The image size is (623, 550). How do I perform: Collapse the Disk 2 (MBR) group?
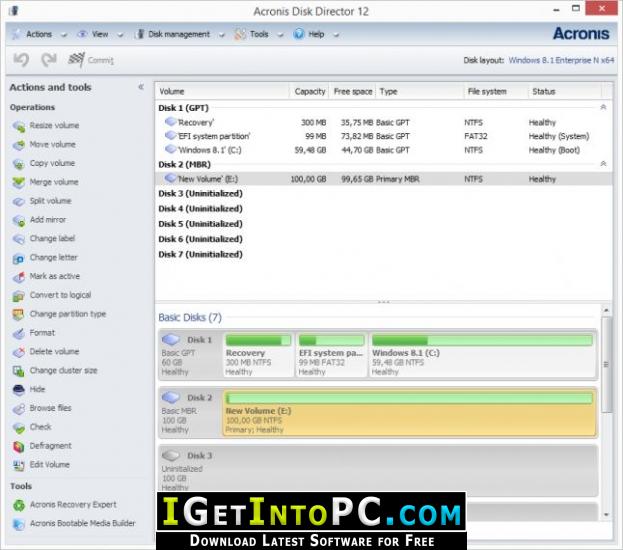(x=603, y=164)
